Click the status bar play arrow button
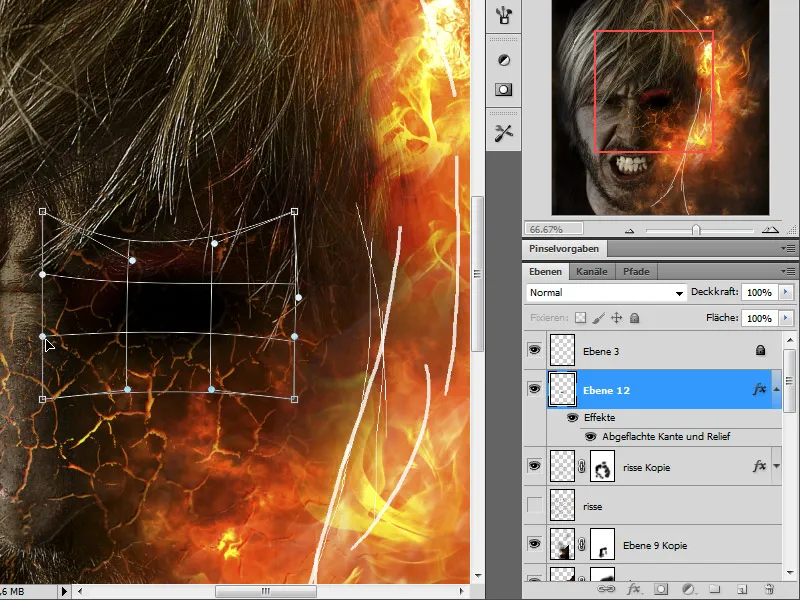Image resolution: width=800 pixels, height=600 pixels. 64,591
